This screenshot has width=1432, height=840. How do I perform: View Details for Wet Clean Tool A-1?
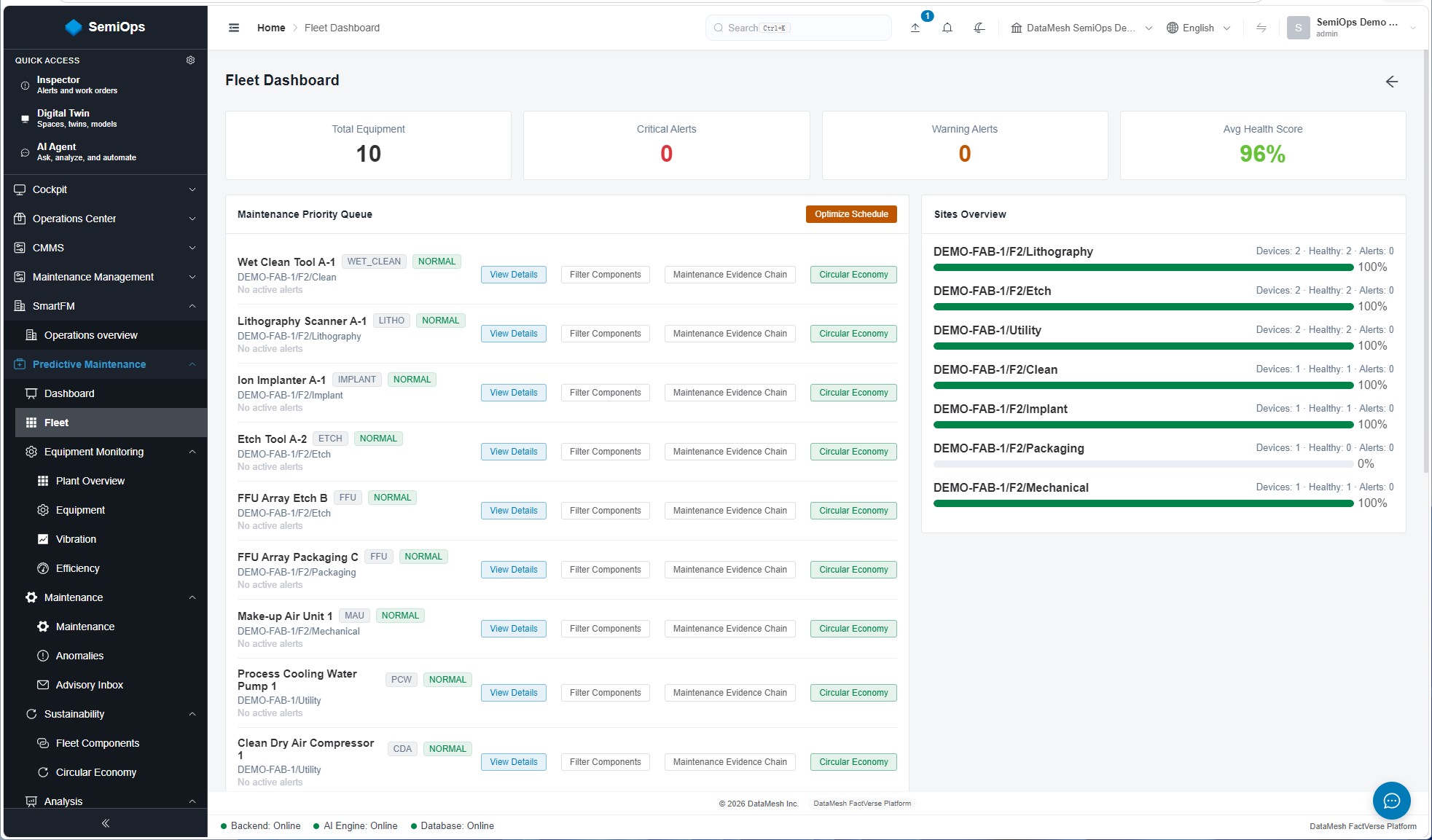pos(514,275)
